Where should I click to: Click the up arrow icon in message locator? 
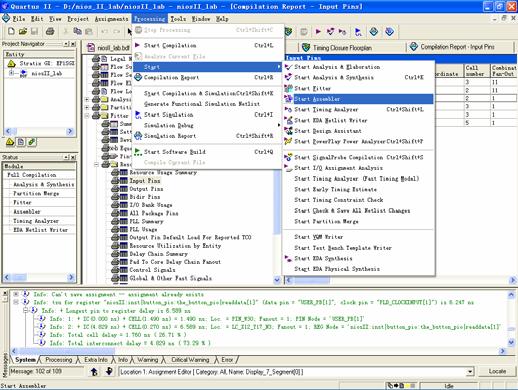(94, 371)
